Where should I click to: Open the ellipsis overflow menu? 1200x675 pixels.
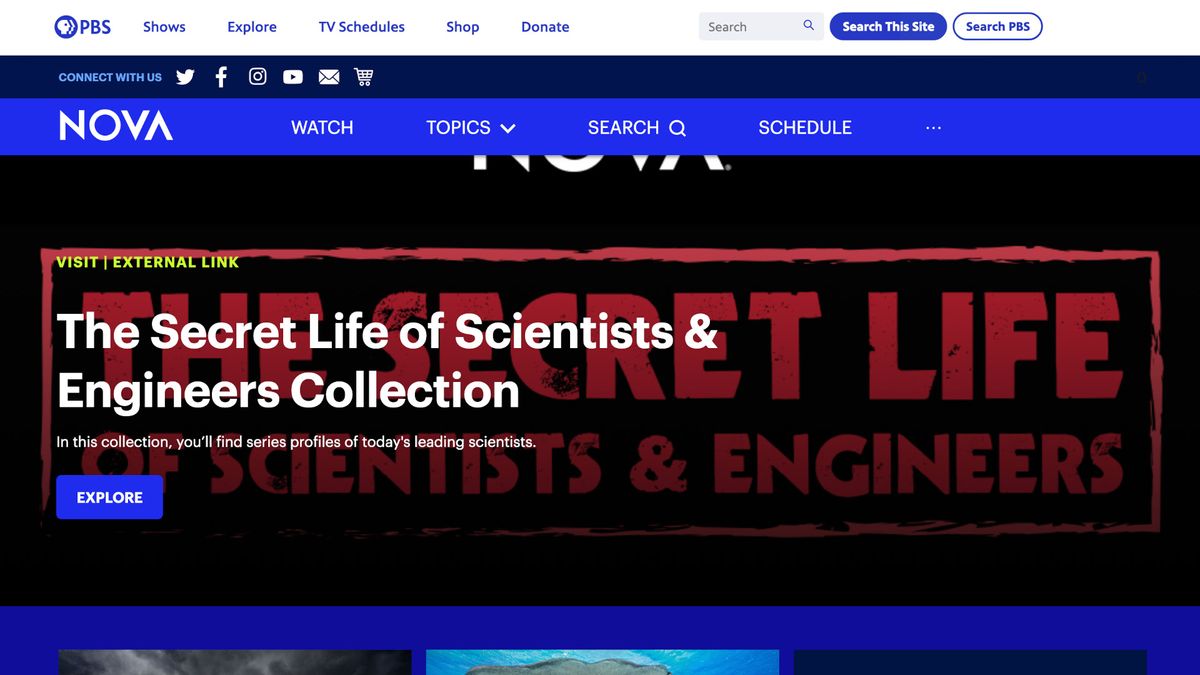(933, 128)
